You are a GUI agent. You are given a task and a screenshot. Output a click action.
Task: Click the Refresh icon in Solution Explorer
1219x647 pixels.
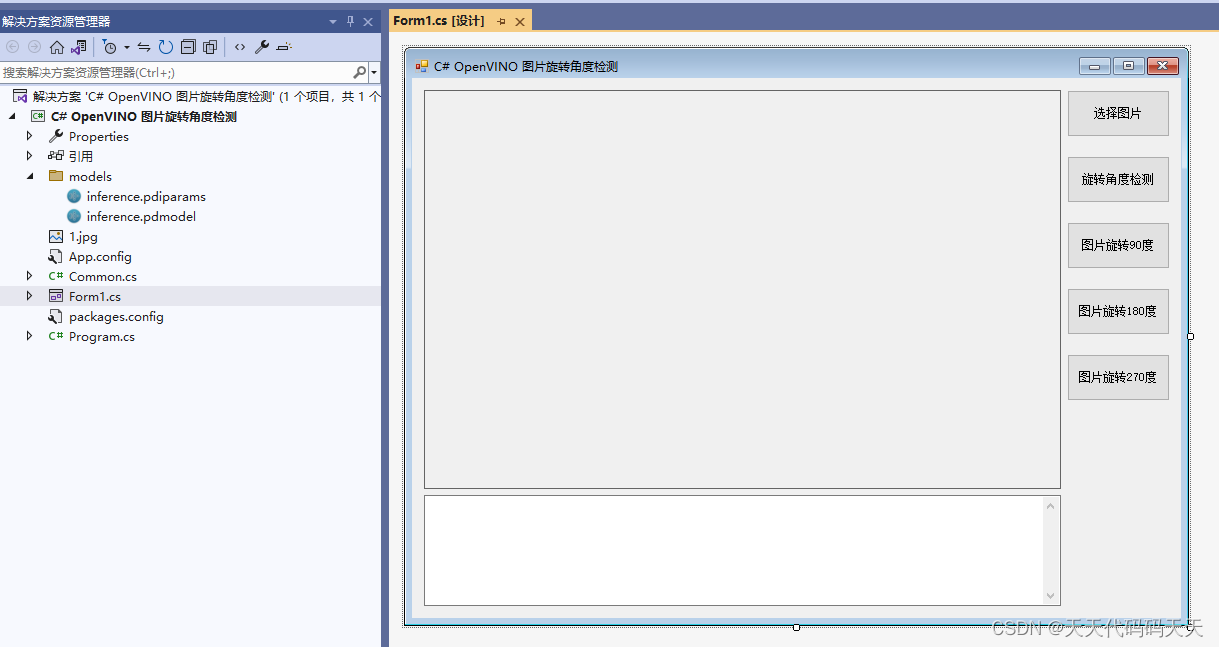click(165, 46)
